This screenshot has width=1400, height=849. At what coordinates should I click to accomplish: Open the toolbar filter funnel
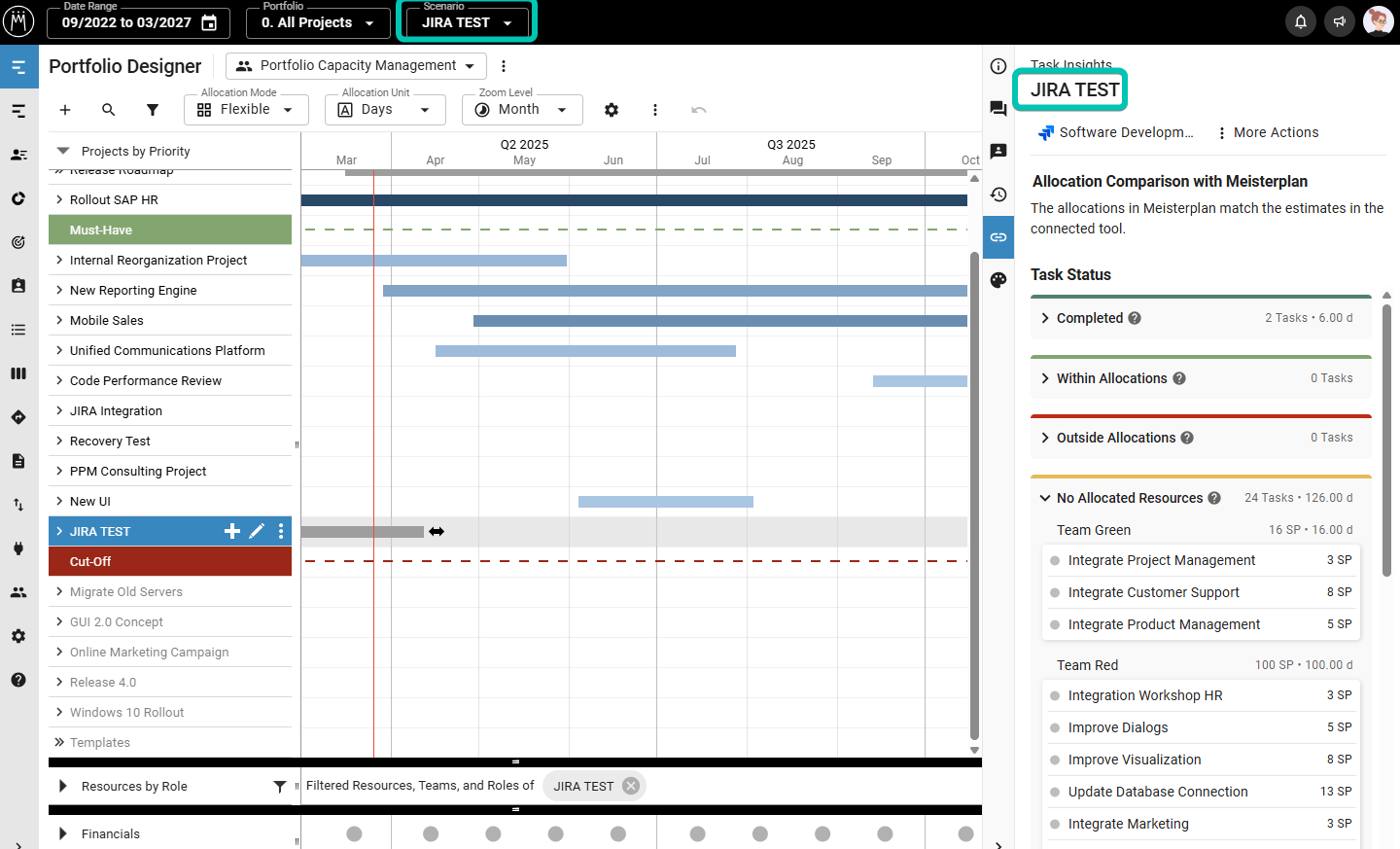pos(153,110)
